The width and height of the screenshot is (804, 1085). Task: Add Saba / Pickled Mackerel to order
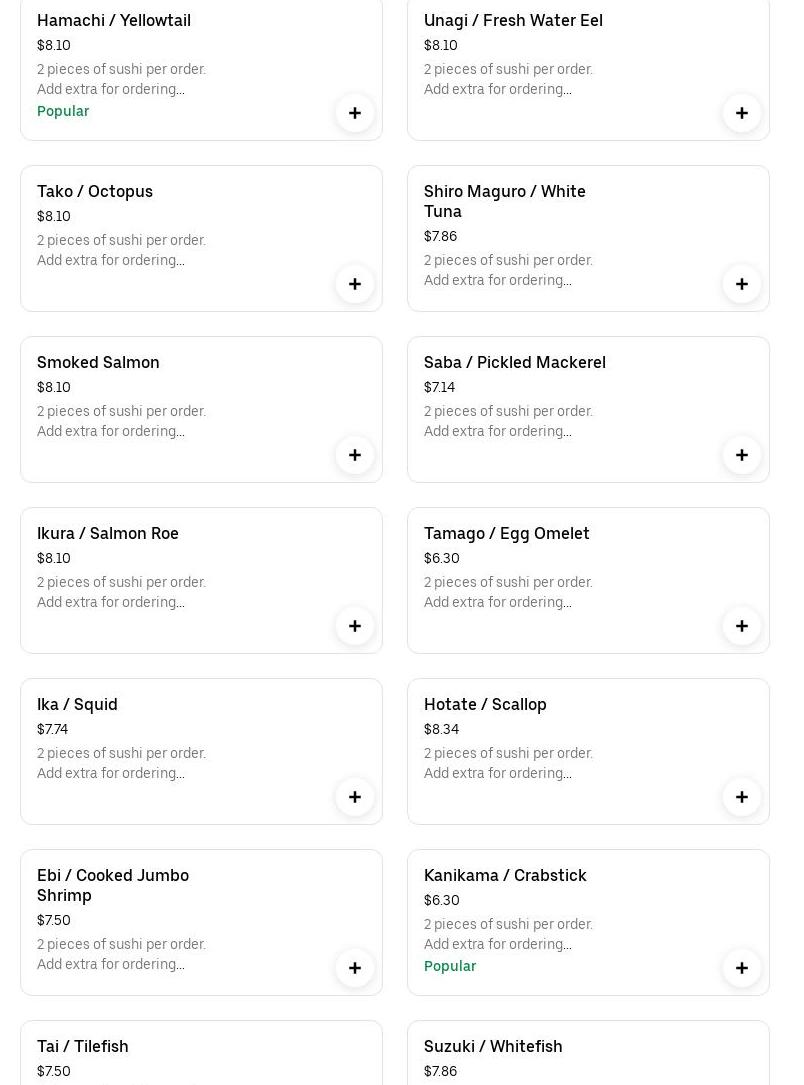741,455
